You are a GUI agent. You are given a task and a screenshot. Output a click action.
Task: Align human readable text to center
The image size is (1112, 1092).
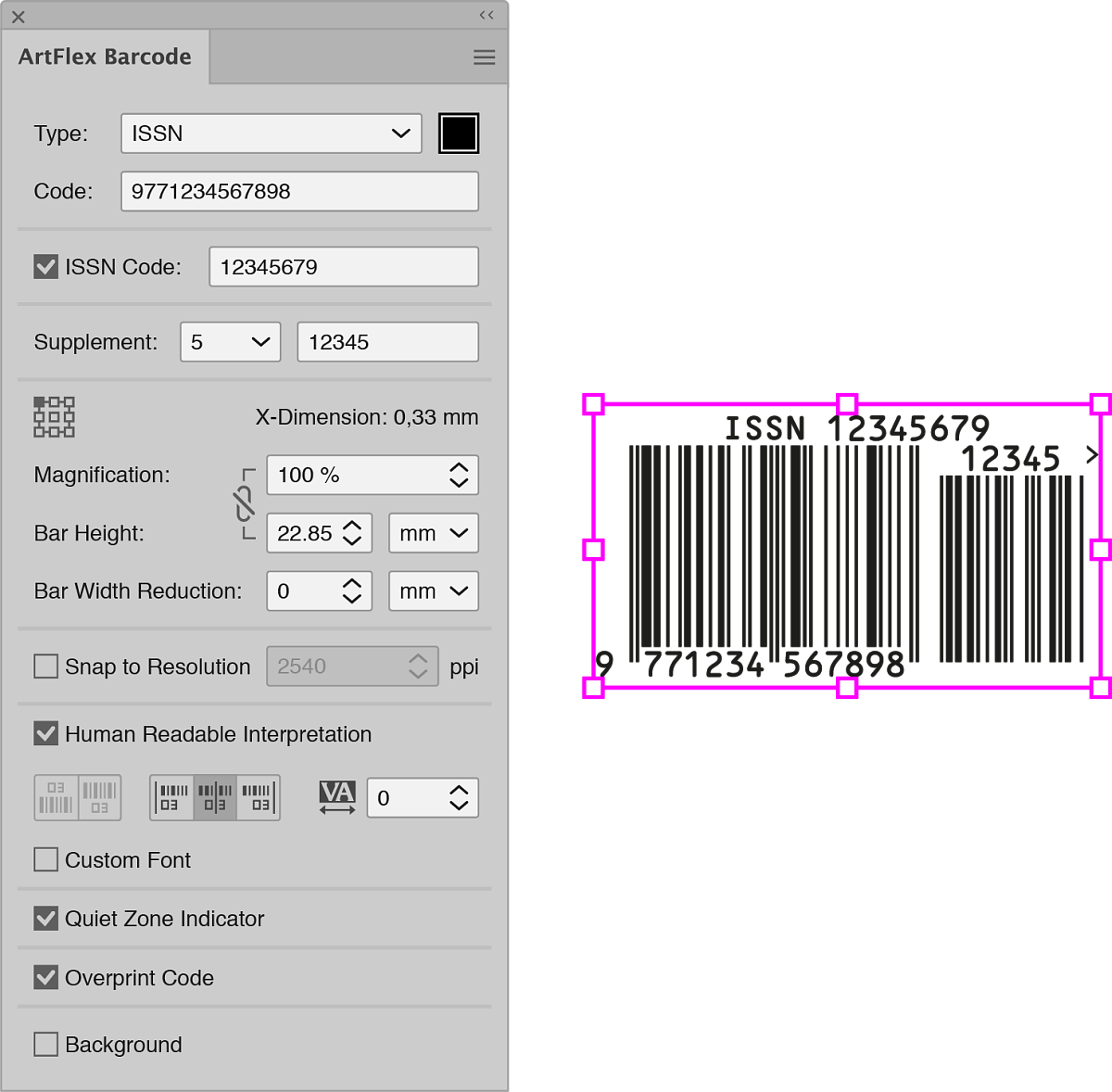coord(215,797)
